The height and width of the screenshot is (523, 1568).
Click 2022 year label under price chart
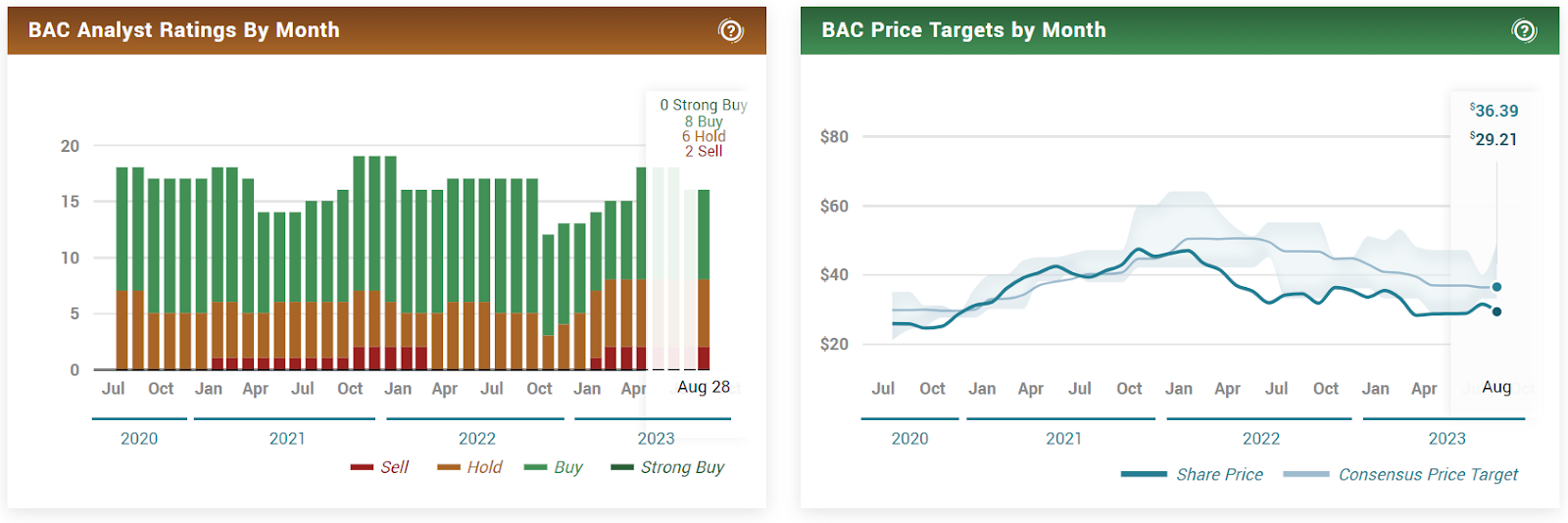1261,439
